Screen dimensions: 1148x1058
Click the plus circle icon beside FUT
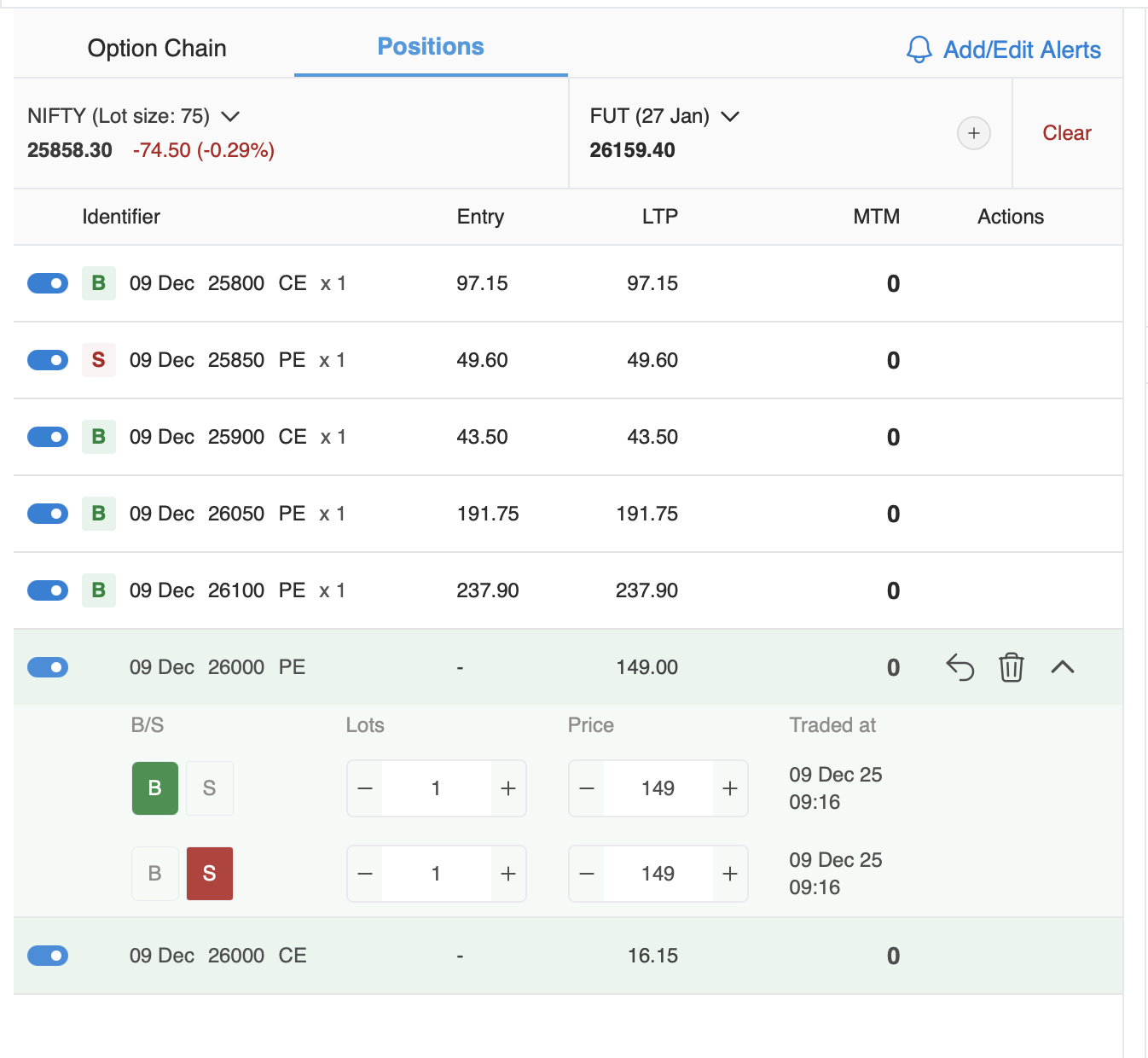click(973, 133)
